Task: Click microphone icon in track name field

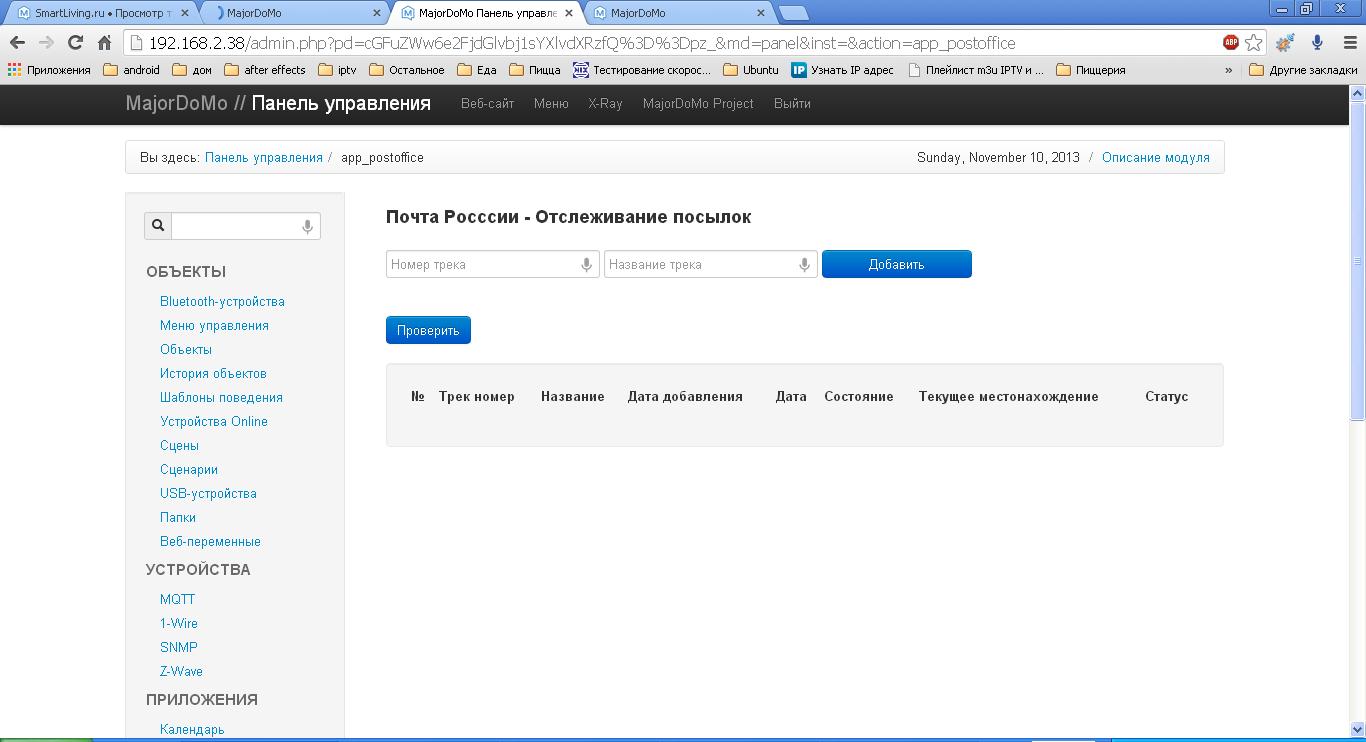Action: point(804,265)
